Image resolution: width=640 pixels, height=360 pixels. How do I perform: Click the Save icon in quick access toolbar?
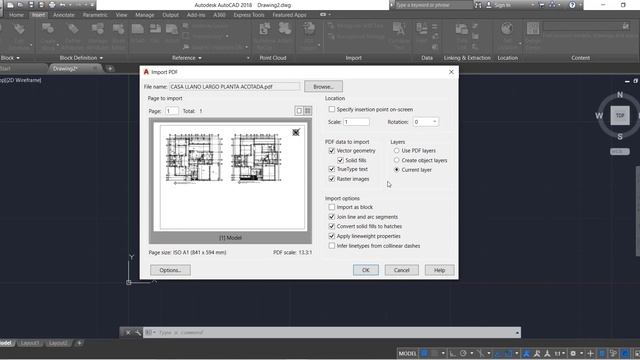click(31, 5)
